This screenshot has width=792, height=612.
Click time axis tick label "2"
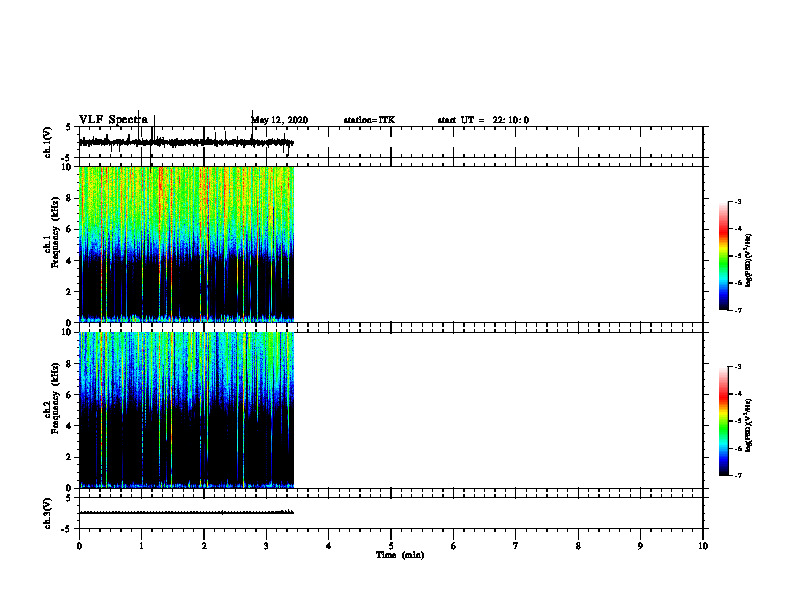coord(204,546)
